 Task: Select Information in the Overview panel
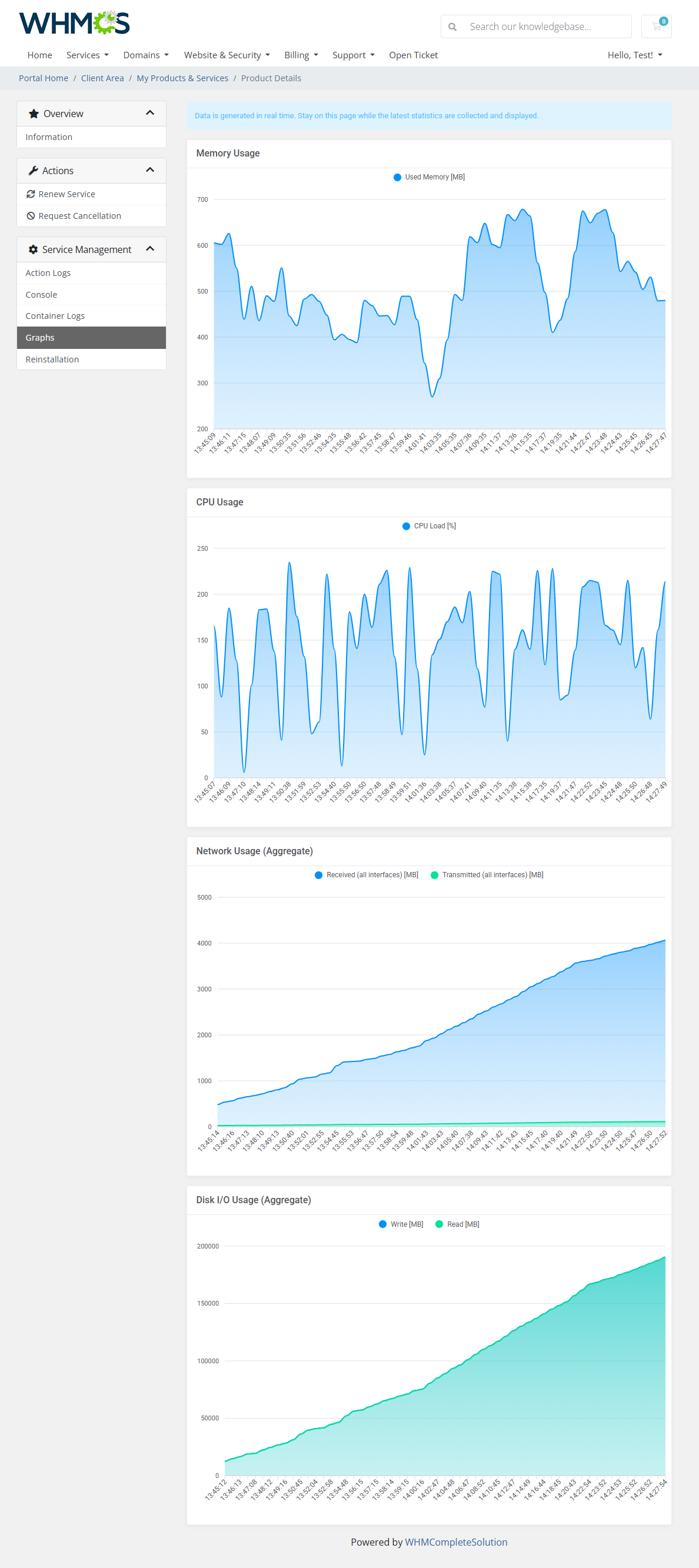click(x=91, y=137)
